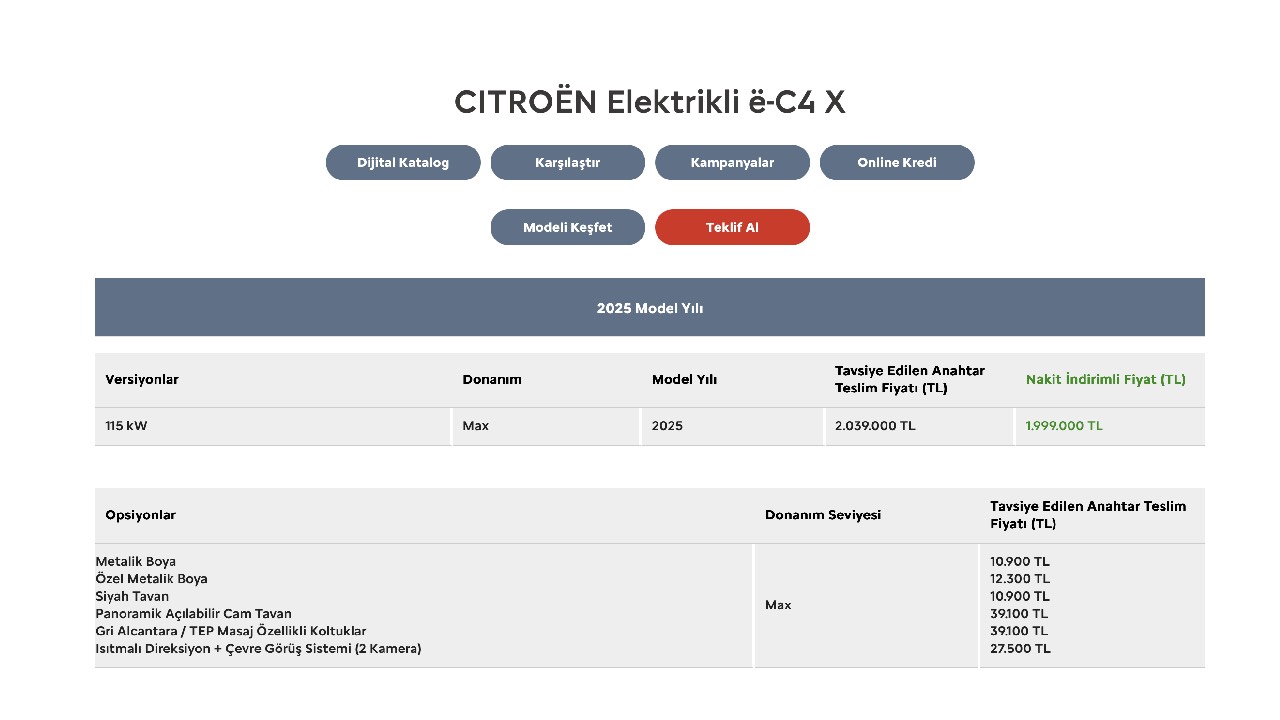Select the Siyah Tavan option line
Image resolution: width=1280 pixels, height=720 pixels.
click(x=132, y=597)
